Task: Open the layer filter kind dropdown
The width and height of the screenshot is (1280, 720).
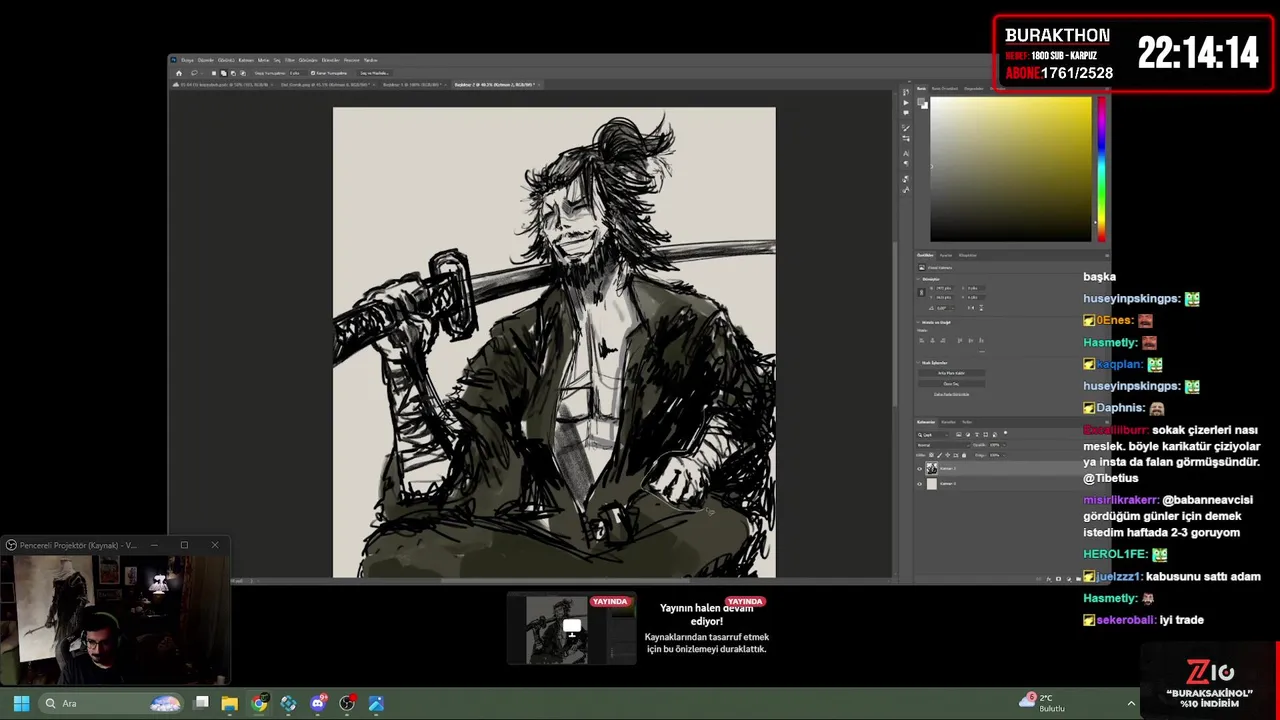Action: click(x=932, y=435)
